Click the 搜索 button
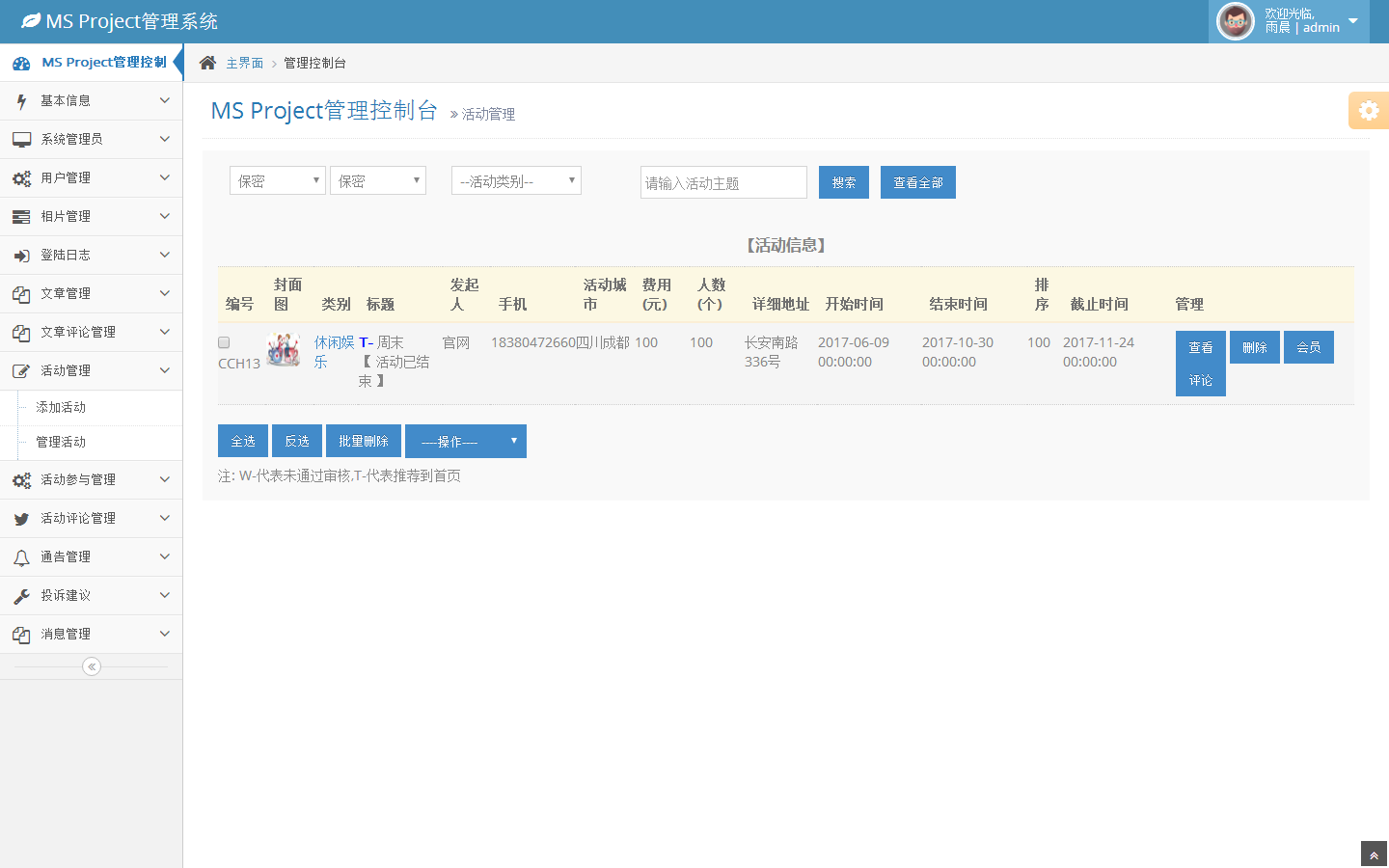Viewport: 1389px width, 868px height. tap(843, 182)
